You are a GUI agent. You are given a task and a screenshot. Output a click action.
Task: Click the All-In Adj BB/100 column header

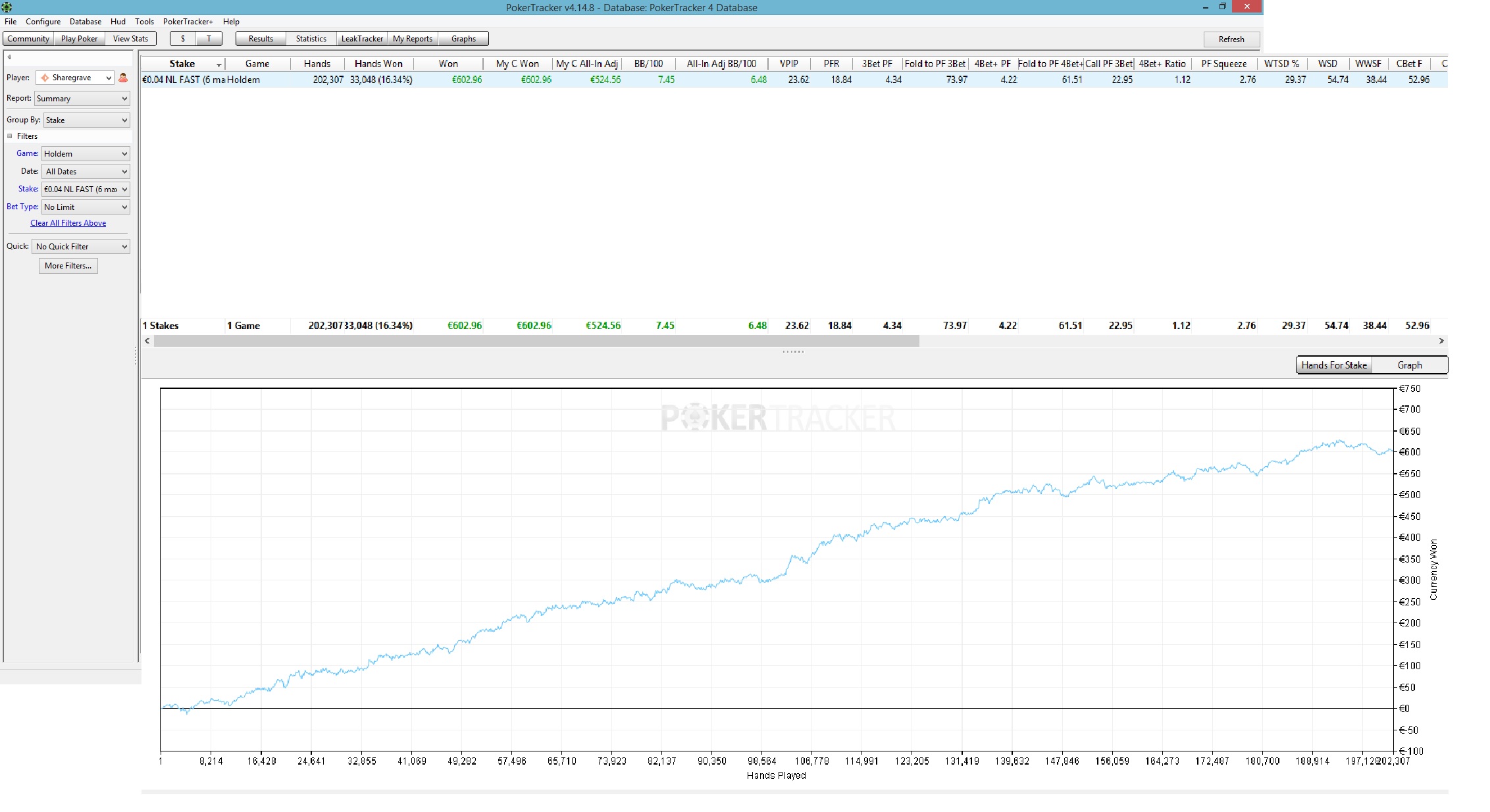[x=721, y=64]
